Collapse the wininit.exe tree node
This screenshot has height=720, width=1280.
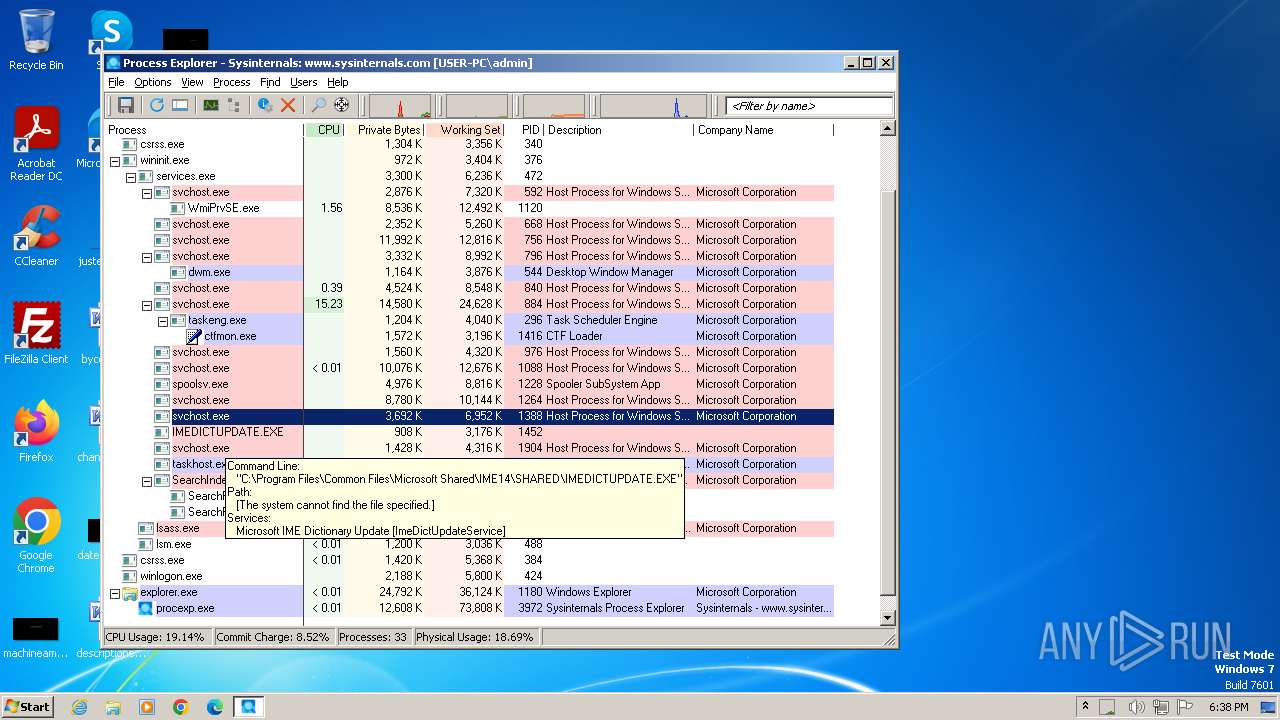pyautogui.click(x=114, y=160)
